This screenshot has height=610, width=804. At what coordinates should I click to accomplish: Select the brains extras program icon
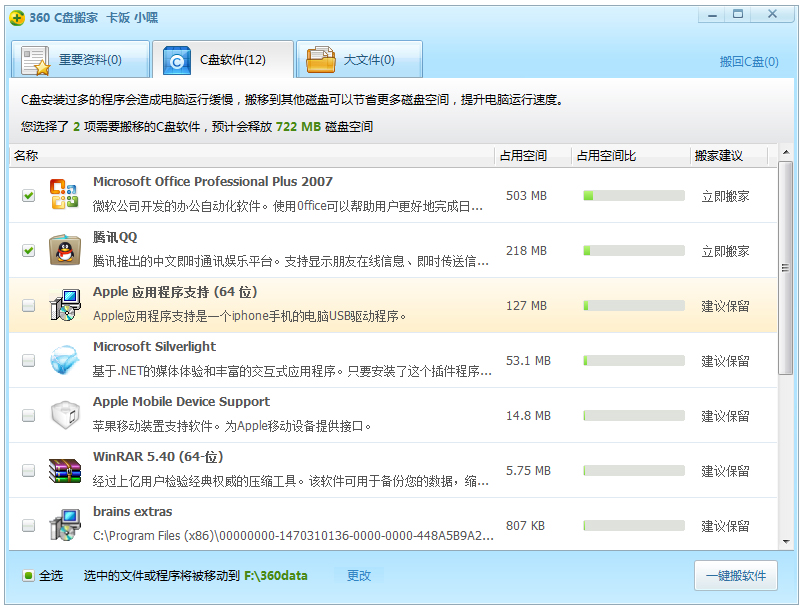pos(64,525)
